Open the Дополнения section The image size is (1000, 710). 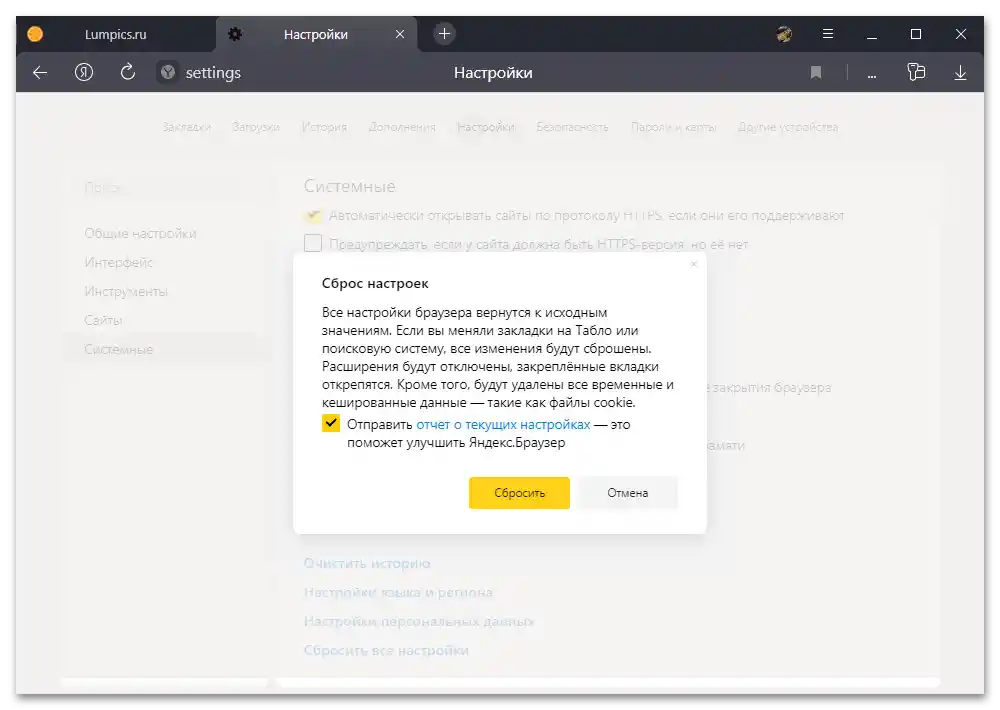coord(402,127)
